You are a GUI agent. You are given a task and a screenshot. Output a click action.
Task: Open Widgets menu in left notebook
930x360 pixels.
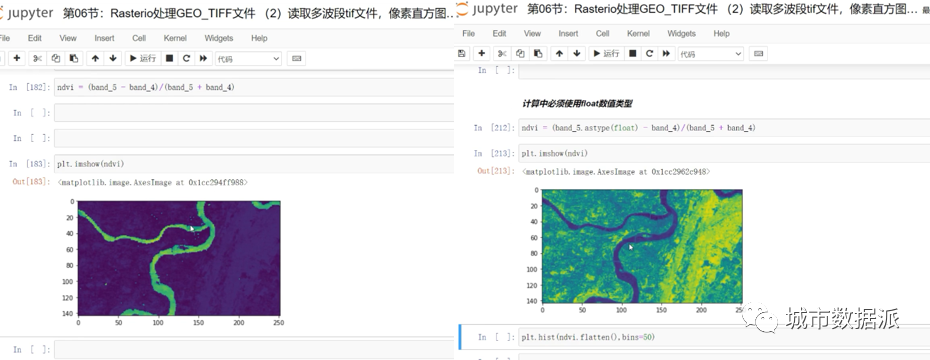pos(219,38)
